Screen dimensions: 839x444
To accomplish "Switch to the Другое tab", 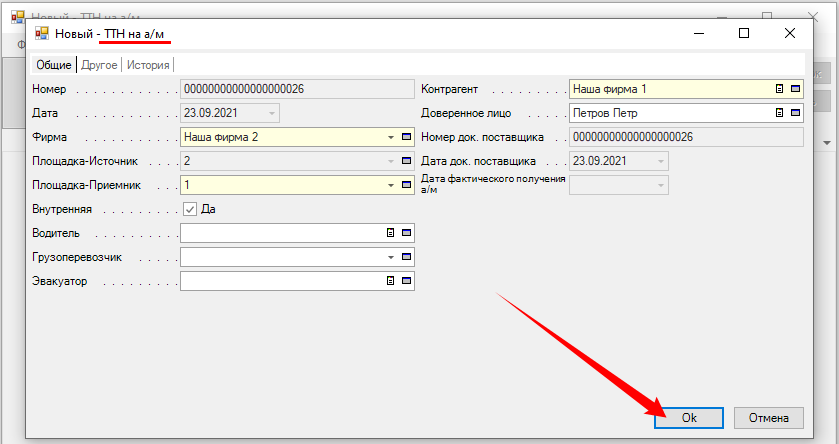I will (x=98, y=65).
